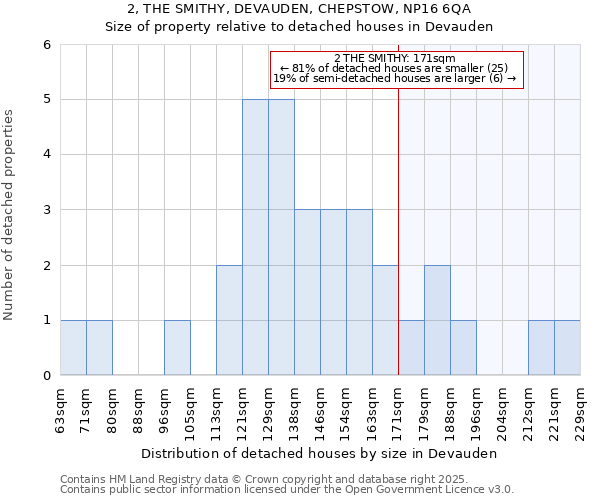Select the histogram bar for 96–105sqm
600x500 pixels.
(x=178, y=347)
